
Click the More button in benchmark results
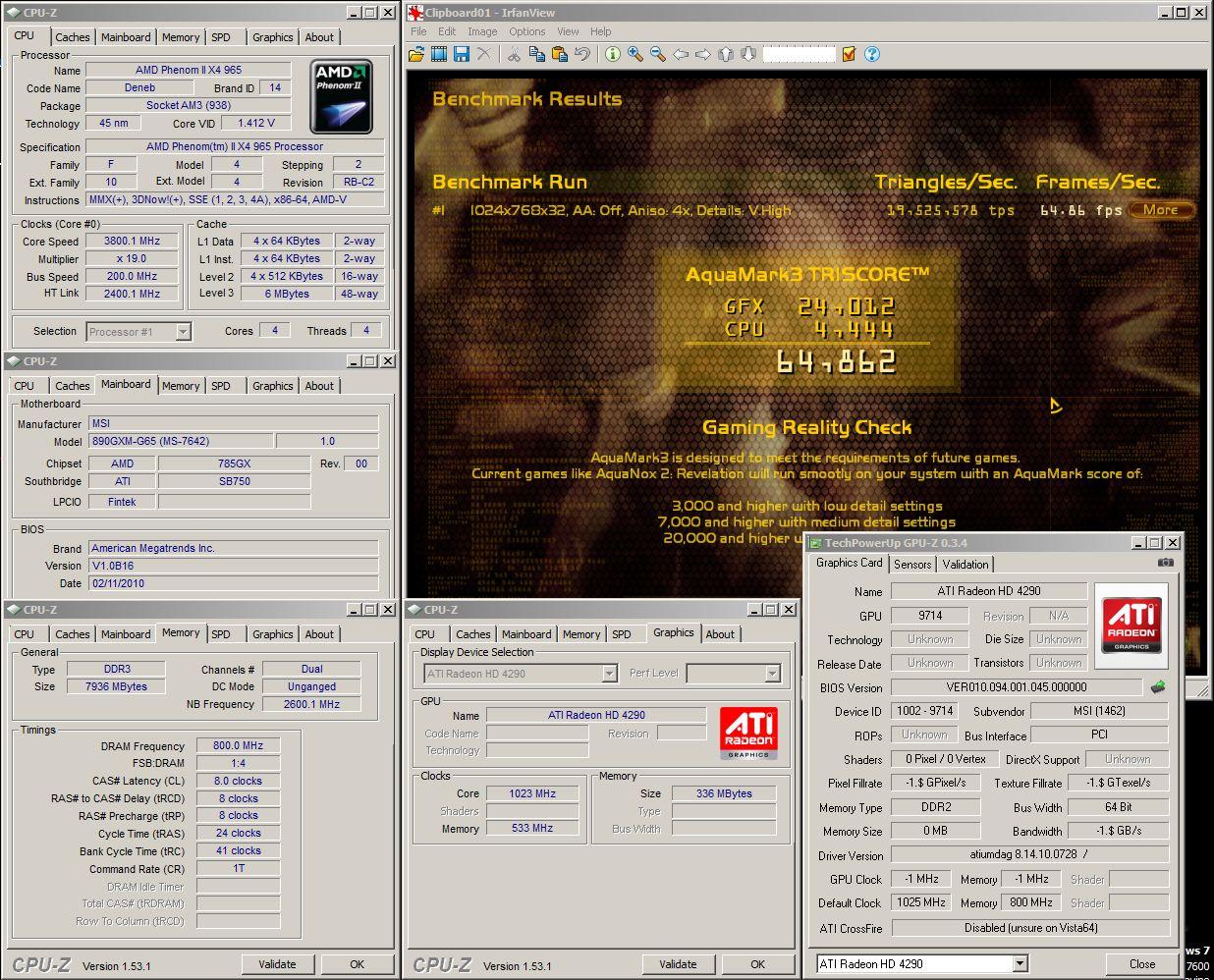coord(1160,209)
